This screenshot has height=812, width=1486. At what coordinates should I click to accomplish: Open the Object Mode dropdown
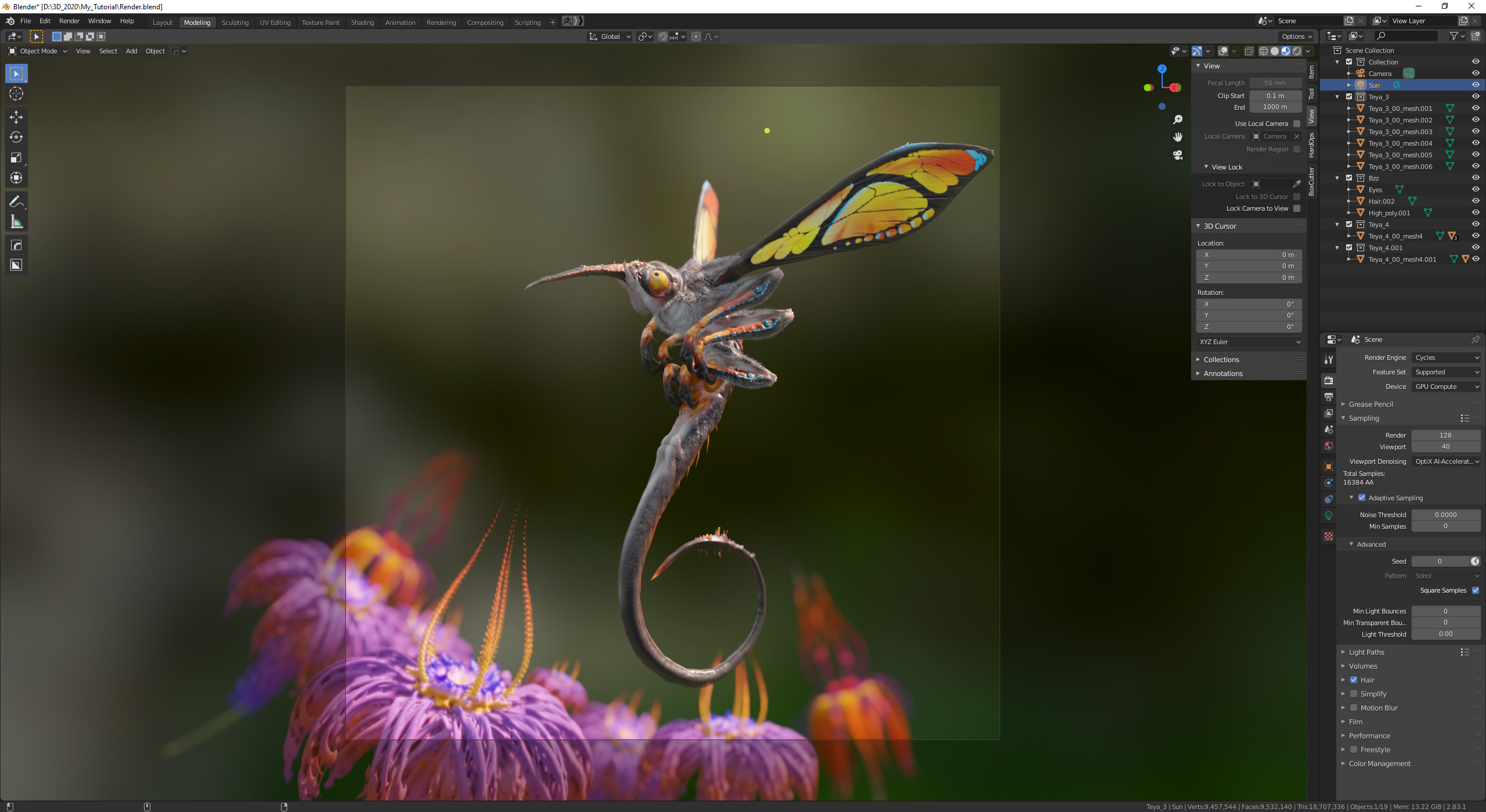pyautogui.click(x=38, y=51)
